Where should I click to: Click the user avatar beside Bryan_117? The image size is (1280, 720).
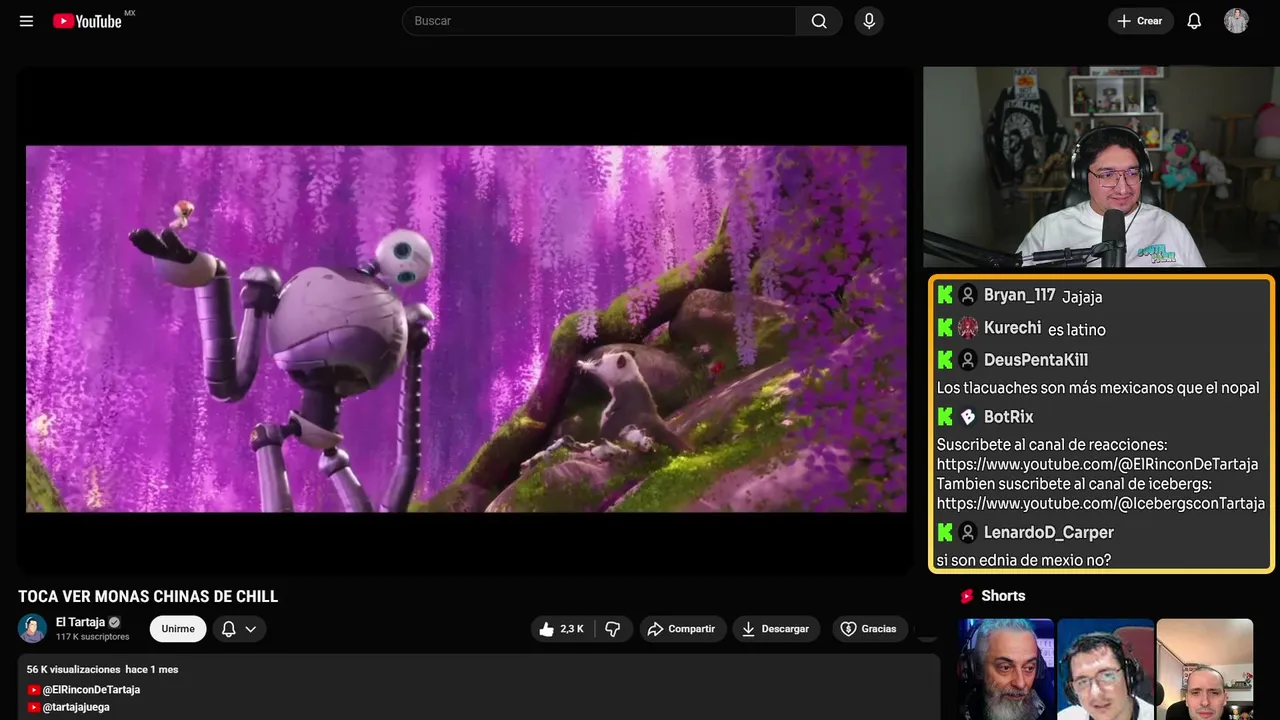(968, 295)
